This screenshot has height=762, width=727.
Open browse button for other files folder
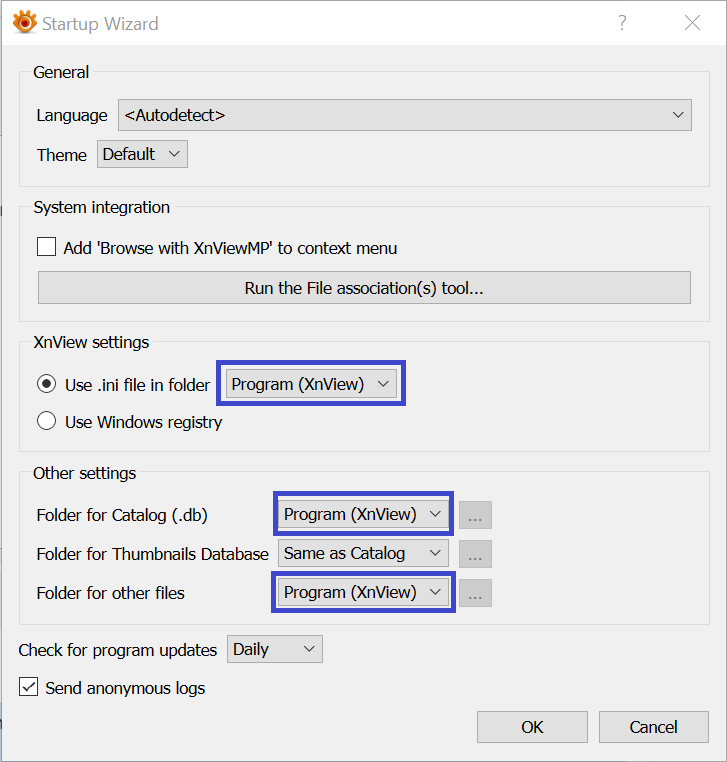coord(475,593)
